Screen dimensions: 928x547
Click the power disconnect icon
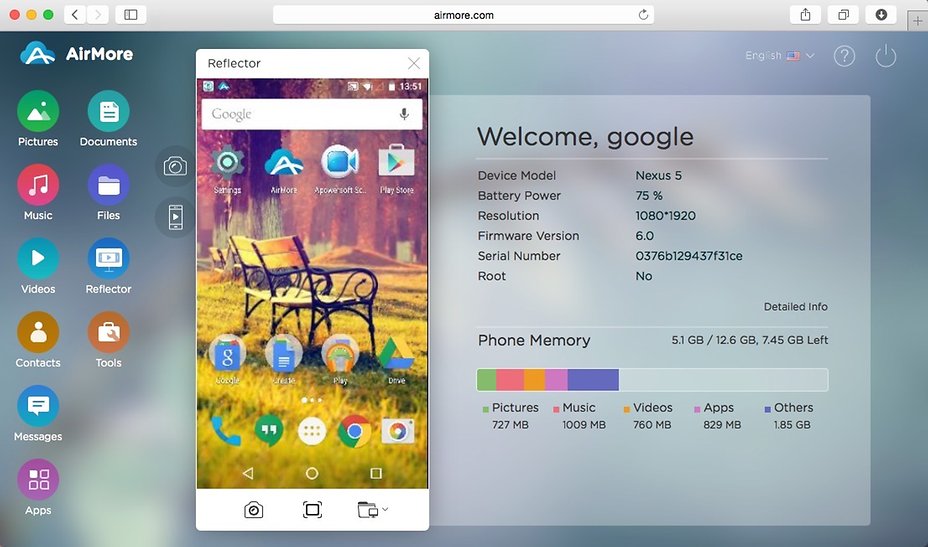886,56
